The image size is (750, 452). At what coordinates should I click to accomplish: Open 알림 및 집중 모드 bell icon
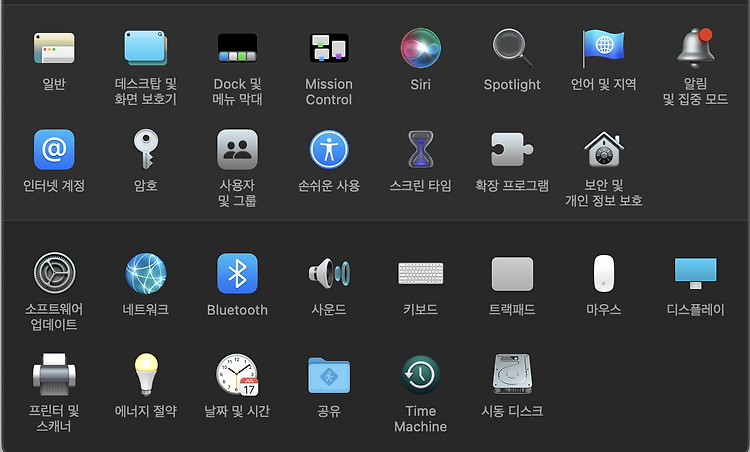click(x=695, y=48)
